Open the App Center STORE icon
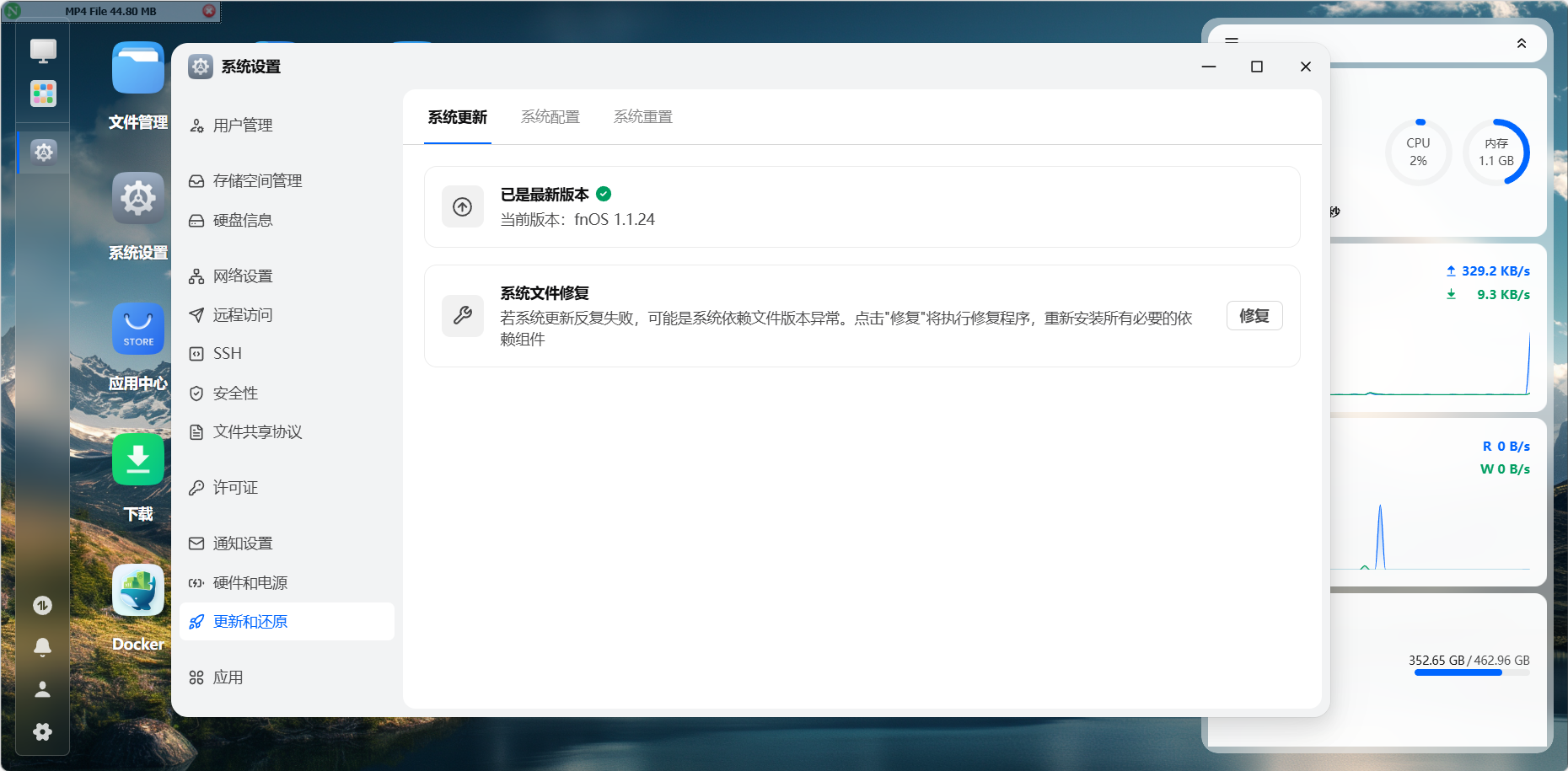 click(x=137, y=329)
